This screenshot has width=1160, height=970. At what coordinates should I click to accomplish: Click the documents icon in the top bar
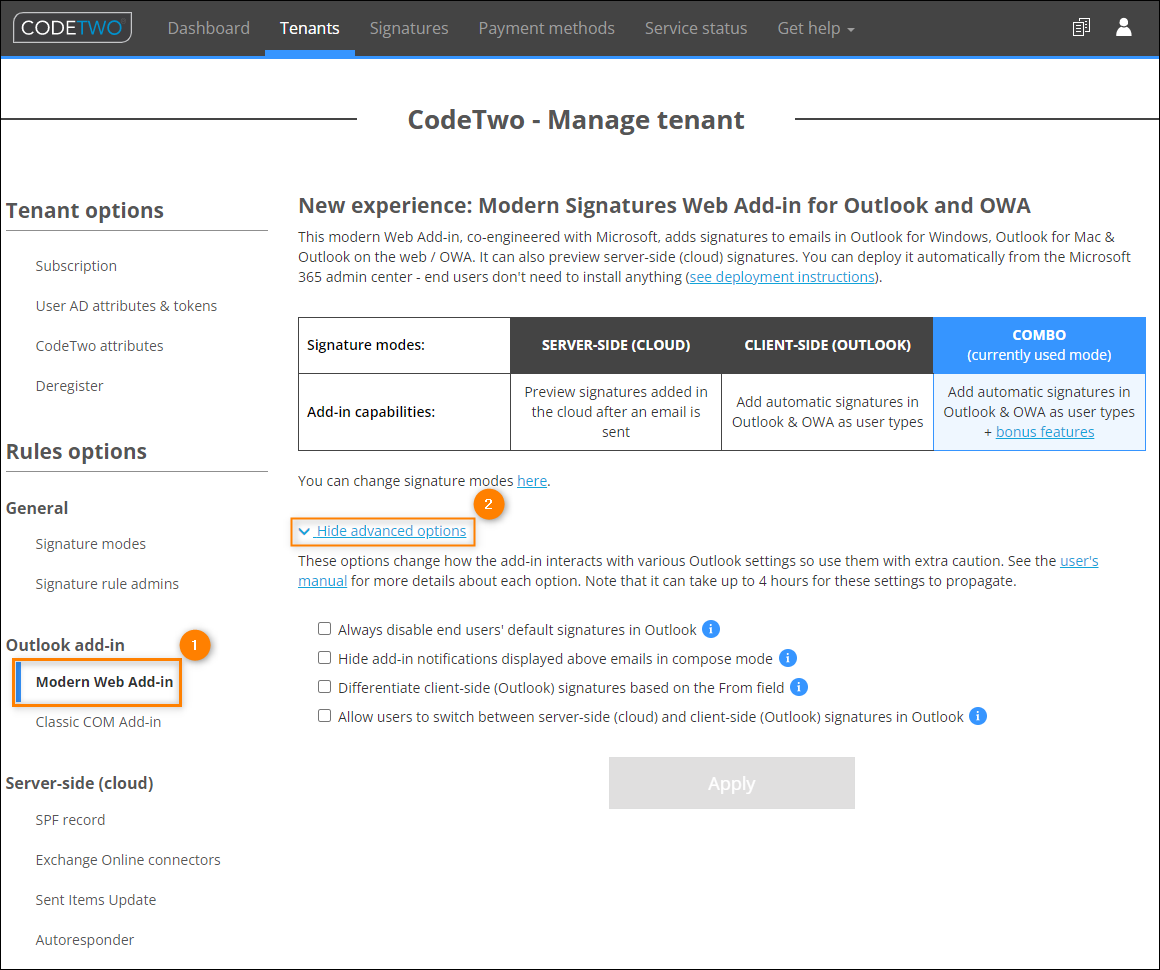coord(1080,27)
